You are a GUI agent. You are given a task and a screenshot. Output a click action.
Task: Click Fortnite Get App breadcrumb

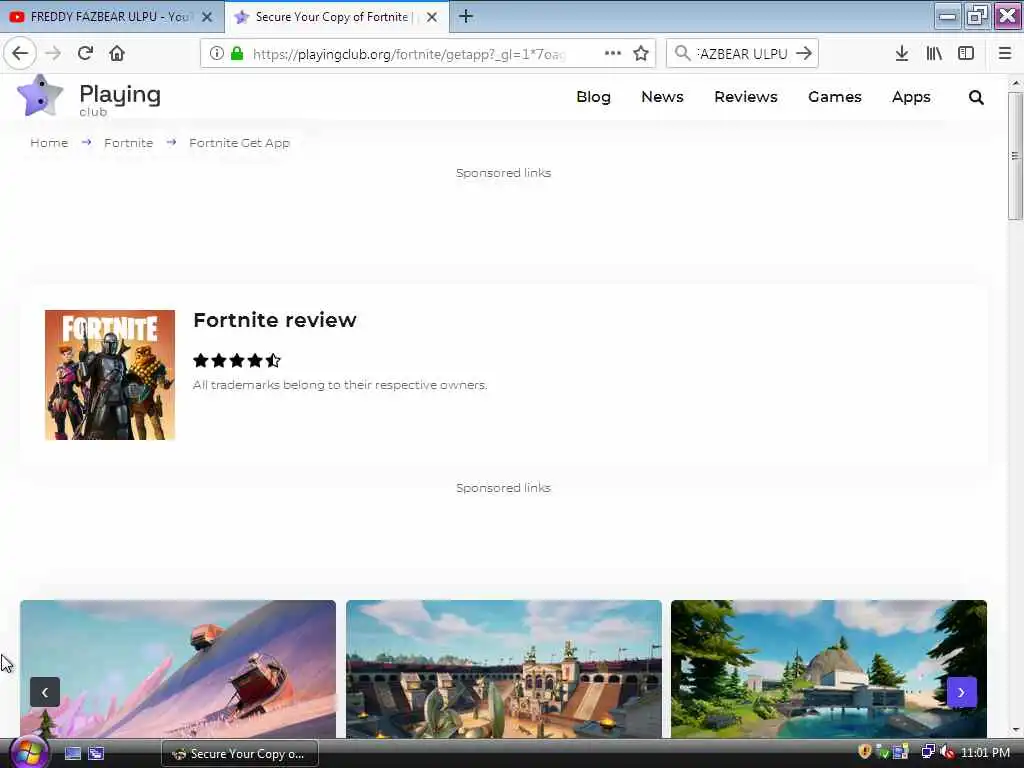(x=239, y=143)
